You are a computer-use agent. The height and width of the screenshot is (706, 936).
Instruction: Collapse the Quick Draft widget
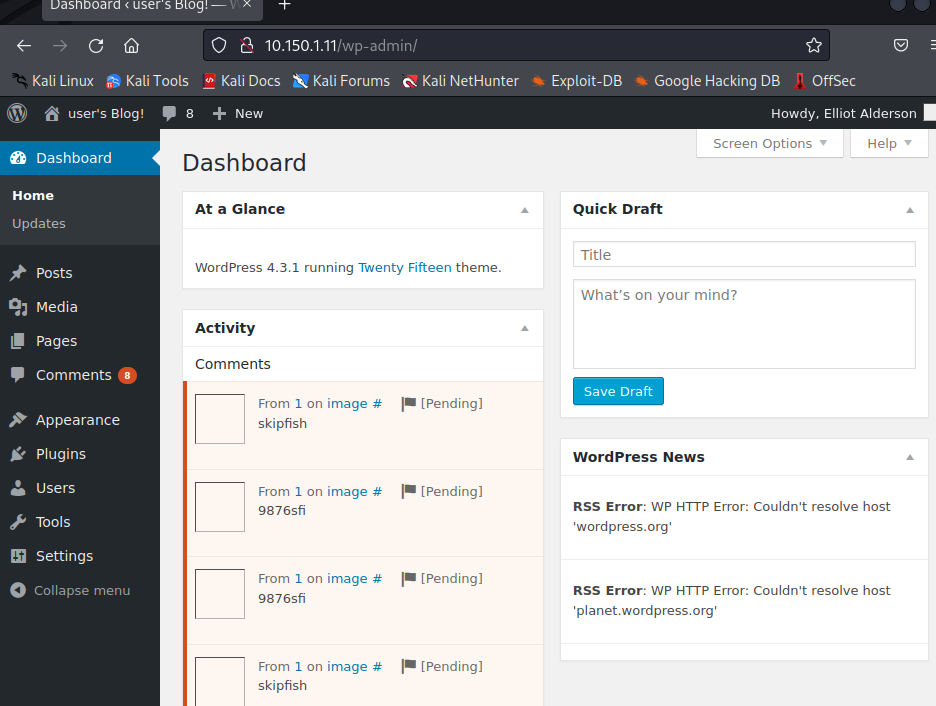(x=910, y=210)
